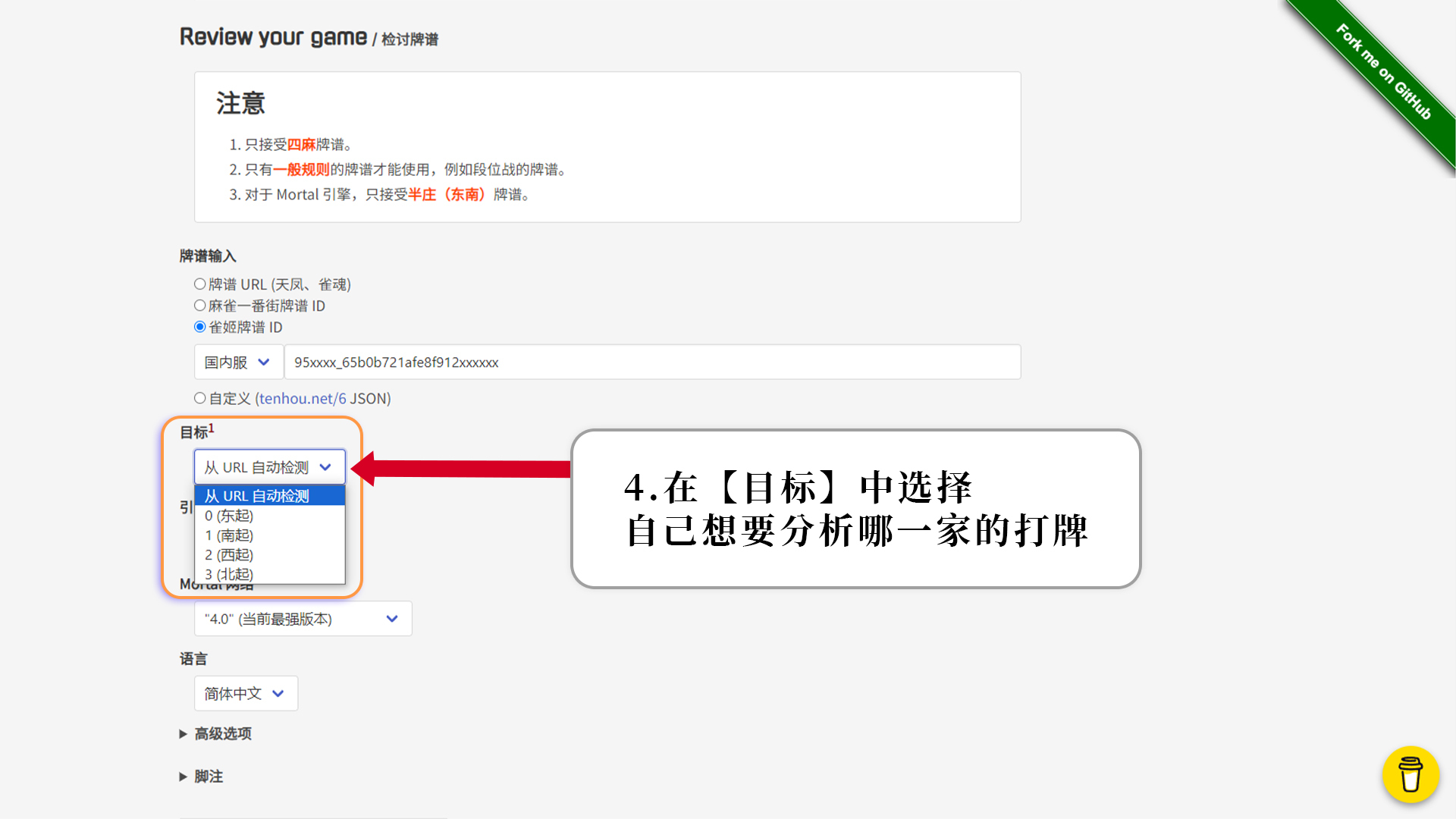Open the Mortal network "4.0" version dropdown
This screenshot has height=819, width=1456.
tap(303, 619)
